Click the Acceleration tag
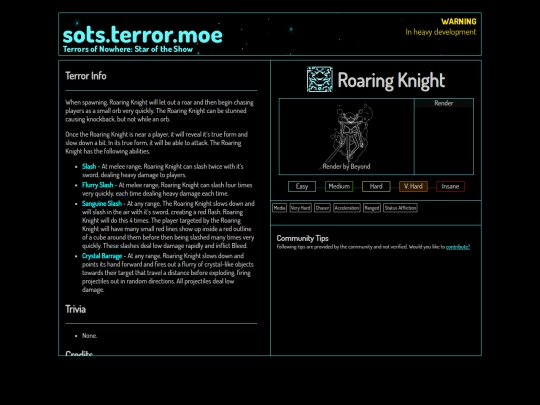Image resolution: width=540 pixels, height=405 pixels. [347, 208]
